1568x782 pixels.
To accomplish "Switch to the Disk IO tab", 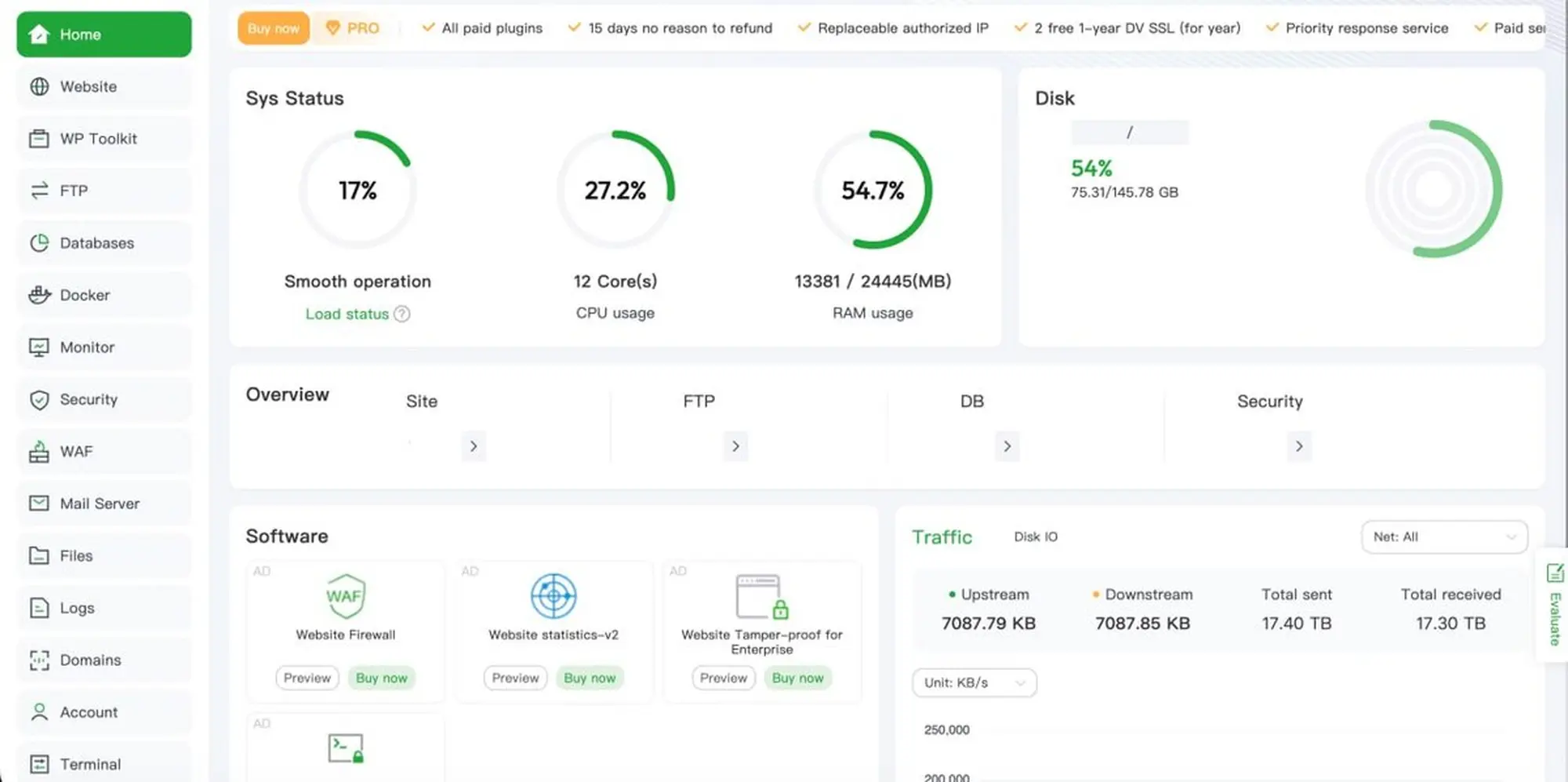I will point(1036,536).
